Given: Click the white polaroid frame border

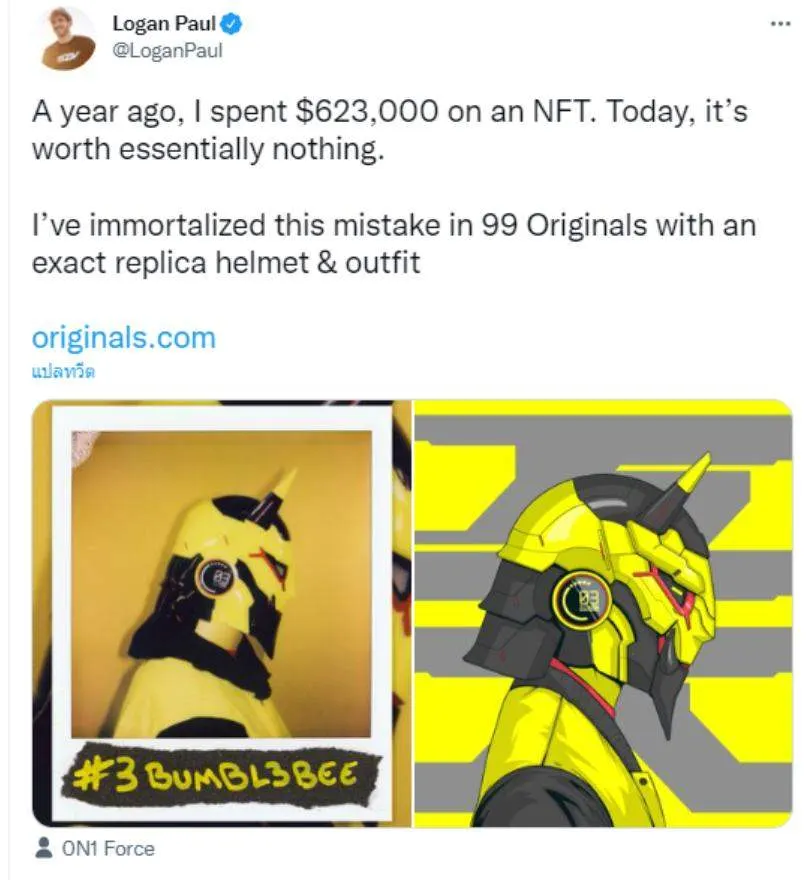Looking at the screenshot, I should click(221, 419).
